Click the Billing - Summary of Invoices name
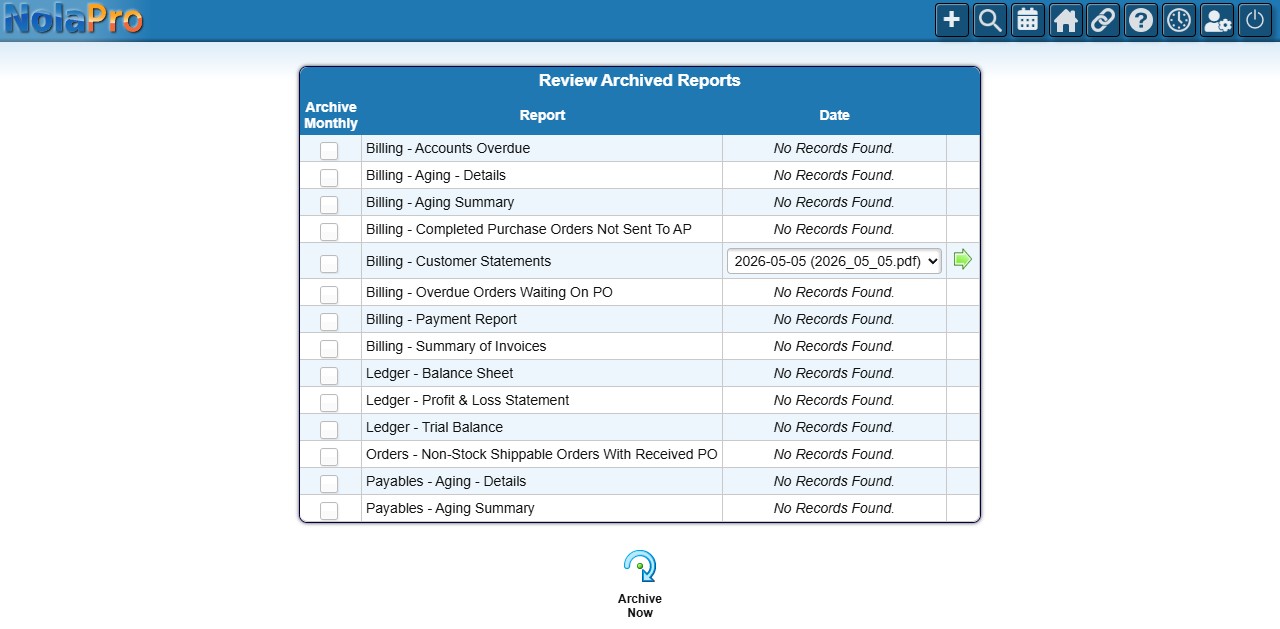 coord(456,346)
